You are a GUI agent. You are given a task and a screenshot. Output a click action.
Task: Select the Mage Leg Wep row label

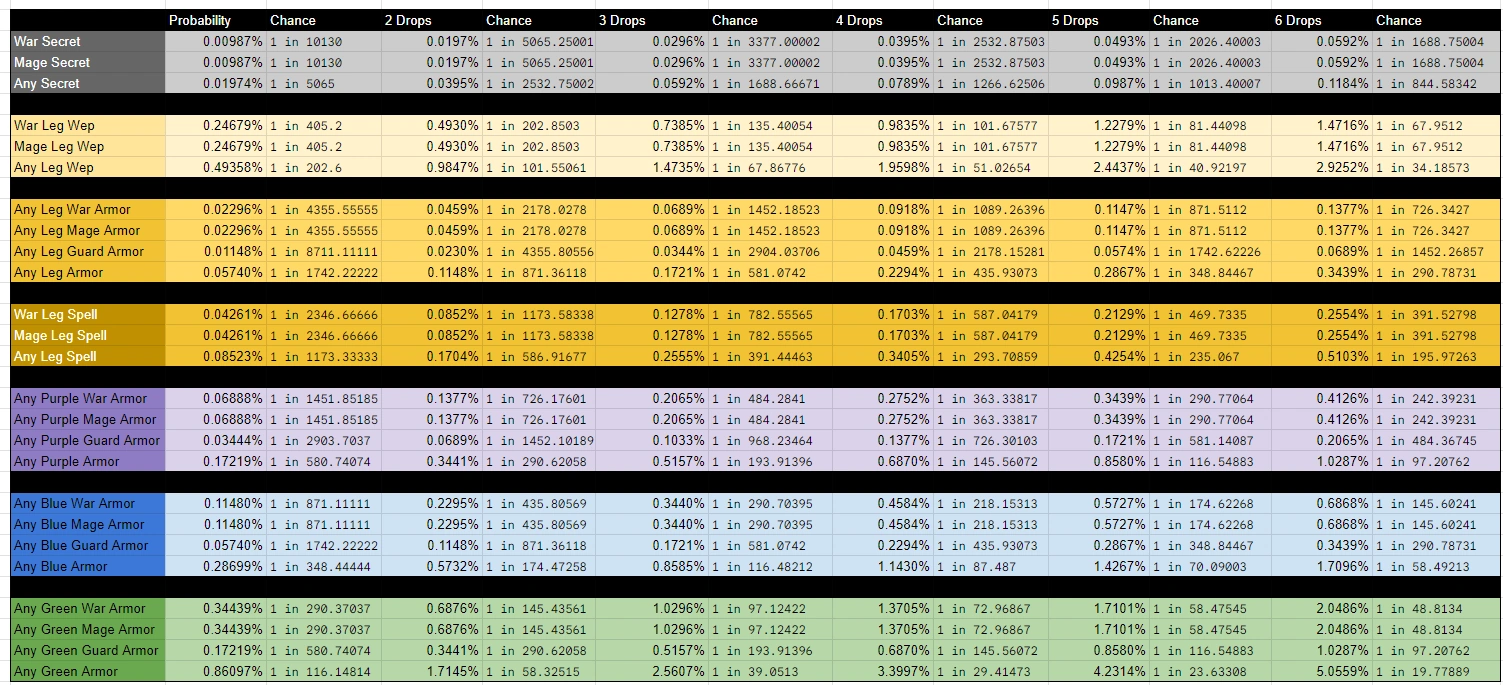point(59,146)
